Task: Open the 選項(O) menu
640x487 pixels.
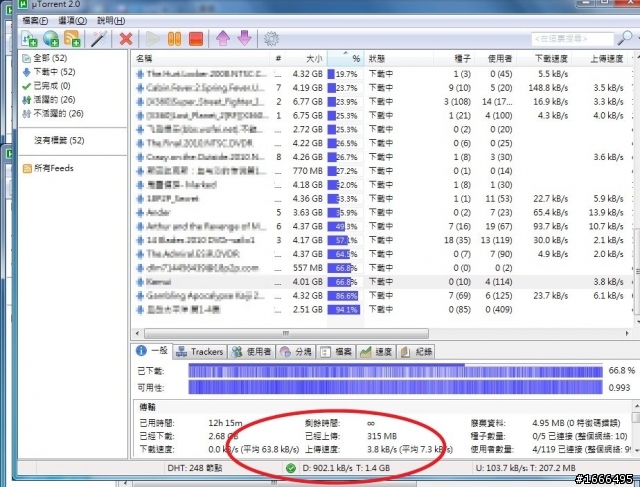Action: click(72, 20)
